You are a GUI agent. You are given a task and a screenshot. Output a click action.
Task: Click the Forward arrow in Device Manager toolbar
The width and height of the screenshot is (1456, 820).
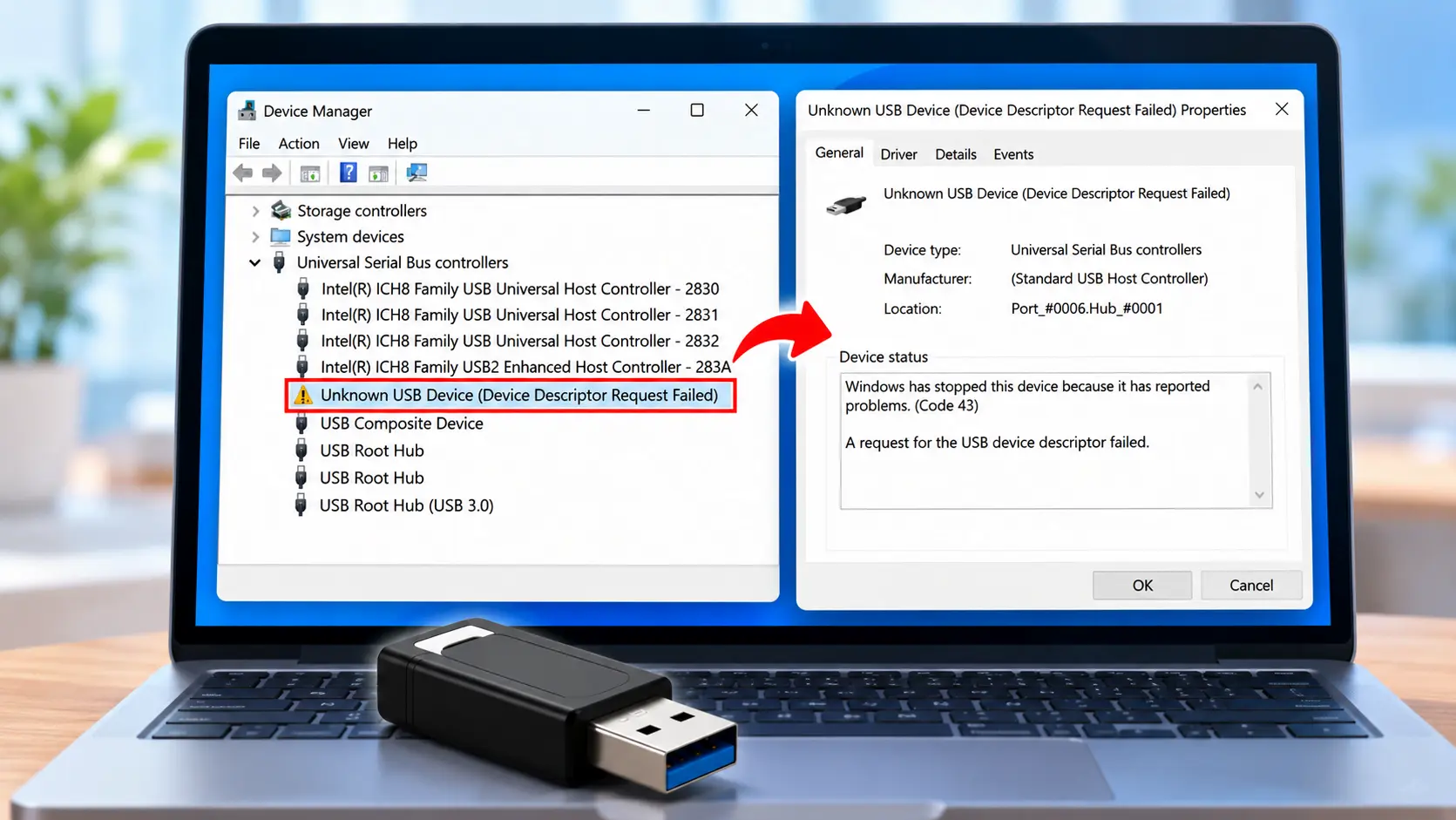272,173
